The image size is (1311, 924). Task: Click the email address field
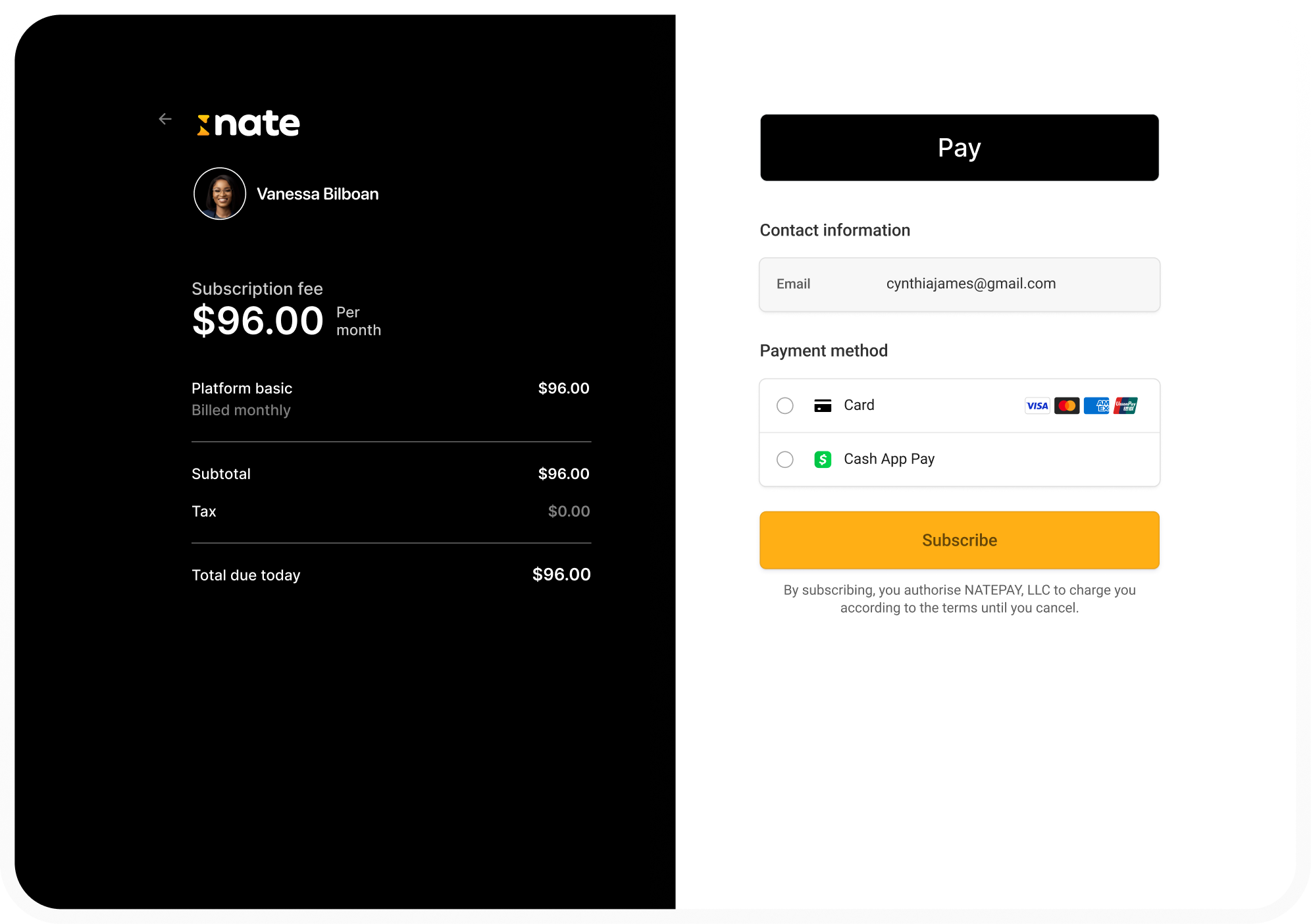971,284
